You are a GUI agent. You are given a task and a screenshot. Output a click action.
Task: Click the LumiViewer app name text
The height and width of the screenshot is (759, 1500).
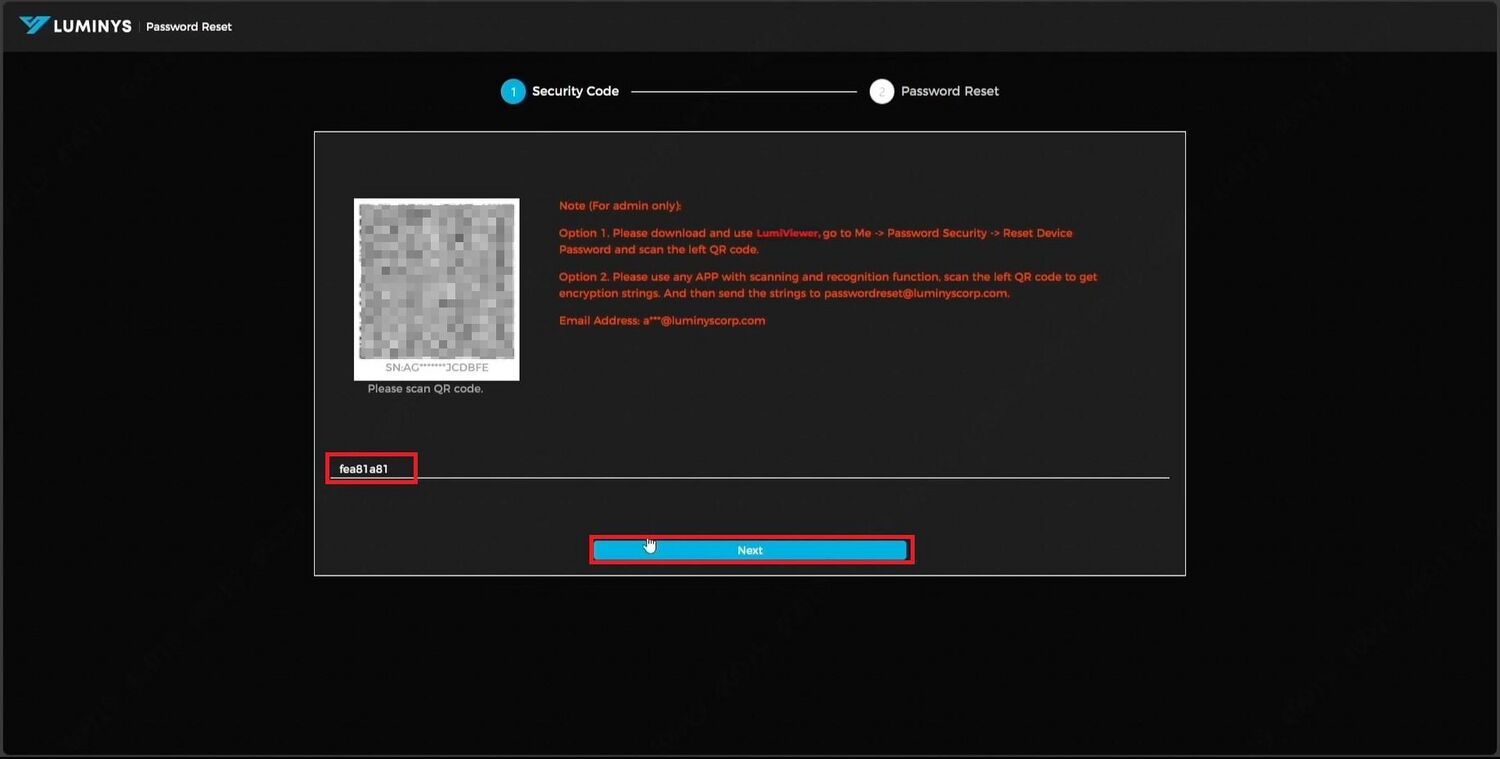(787, 233)
